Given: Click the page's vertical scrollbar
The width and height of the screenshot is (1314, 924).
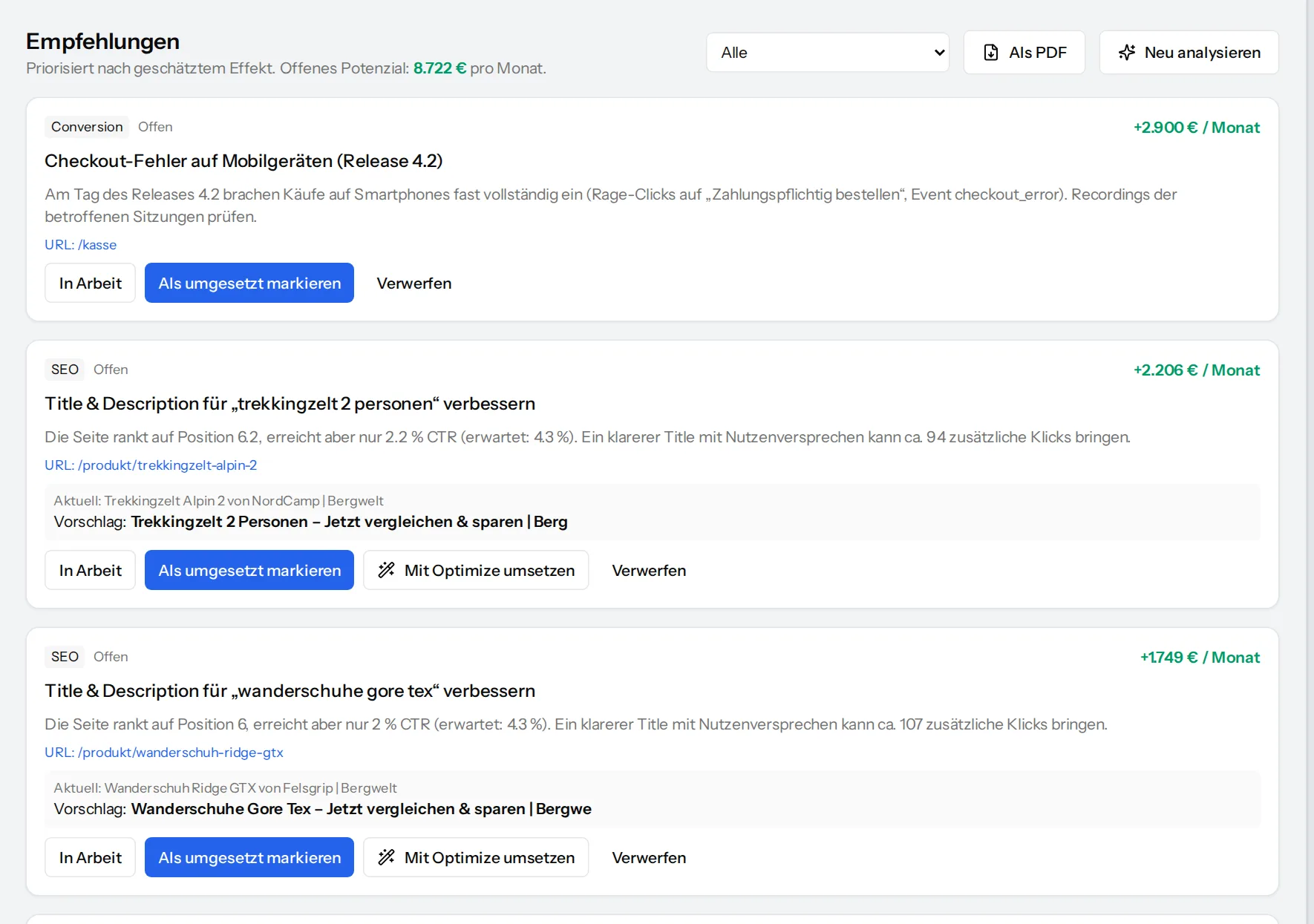Looking at the screenshot, I should click(1310, 462).
